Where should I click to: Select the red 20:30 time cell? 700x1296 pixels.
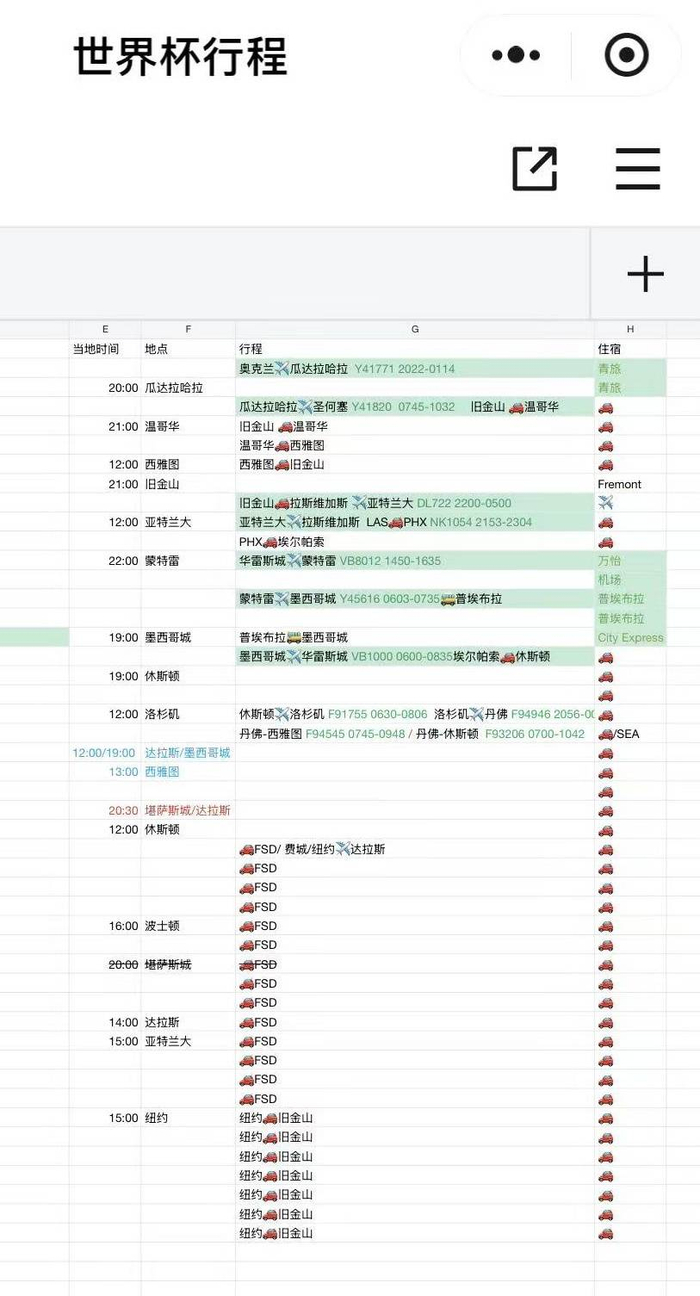pos(105,811)
